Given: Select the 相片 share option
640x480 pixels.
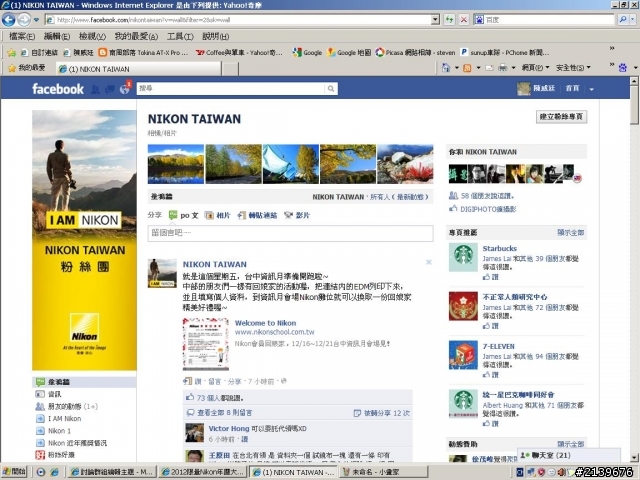Looking at the screenshot, I should click(218, 215).
